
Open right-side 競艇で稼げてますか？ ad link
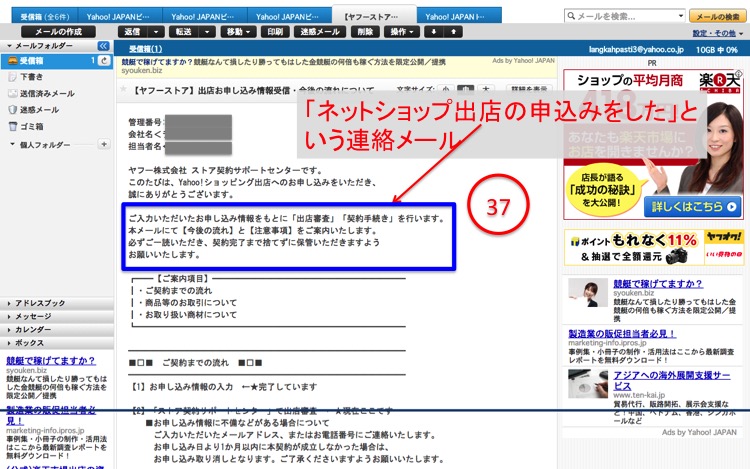(x=658, y=284)
